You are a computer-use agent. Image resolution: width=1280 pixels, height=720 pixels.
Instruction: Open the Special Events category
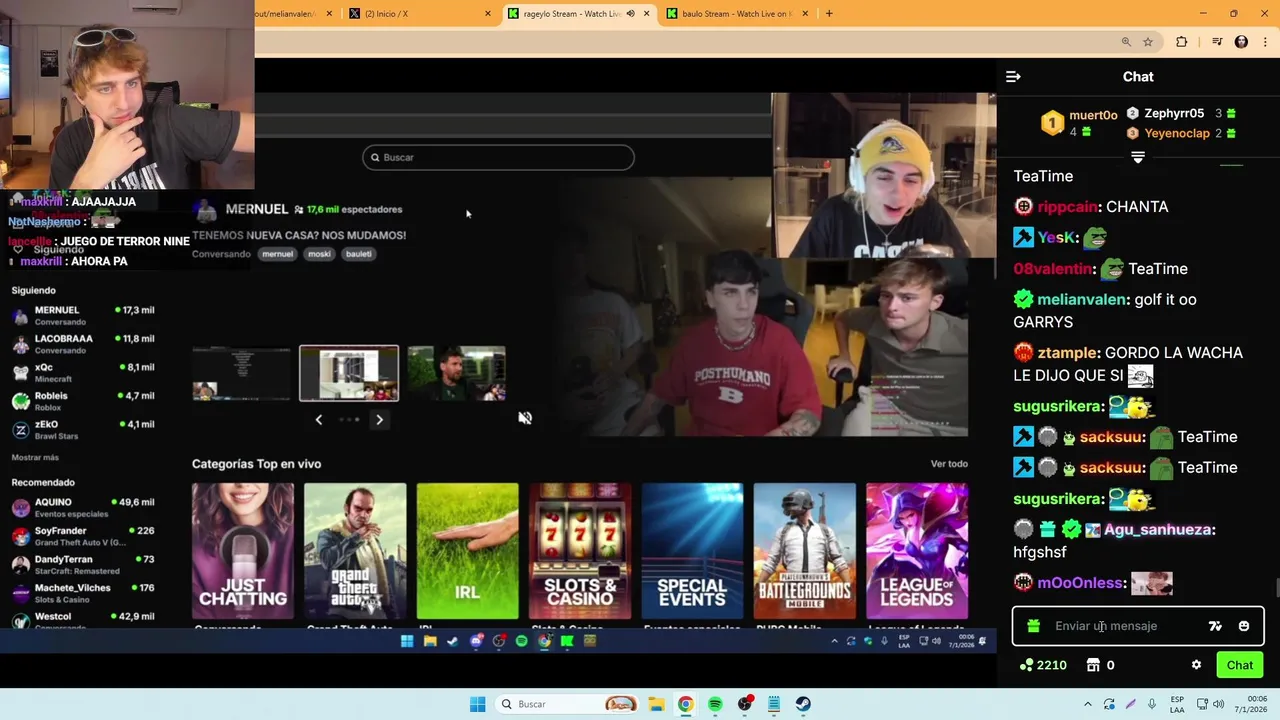[692, 551]
